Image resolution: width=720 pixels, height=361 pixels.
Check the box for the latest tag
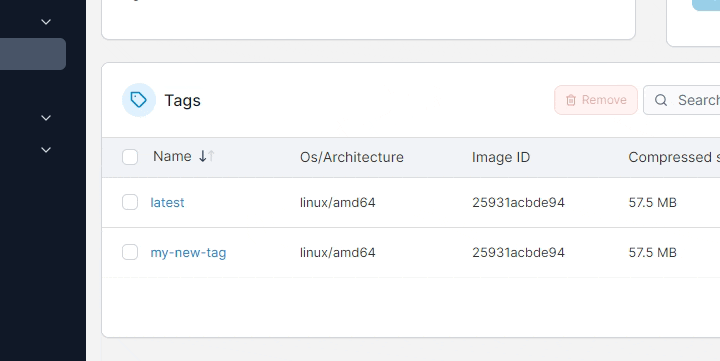(x=130, y=202)
